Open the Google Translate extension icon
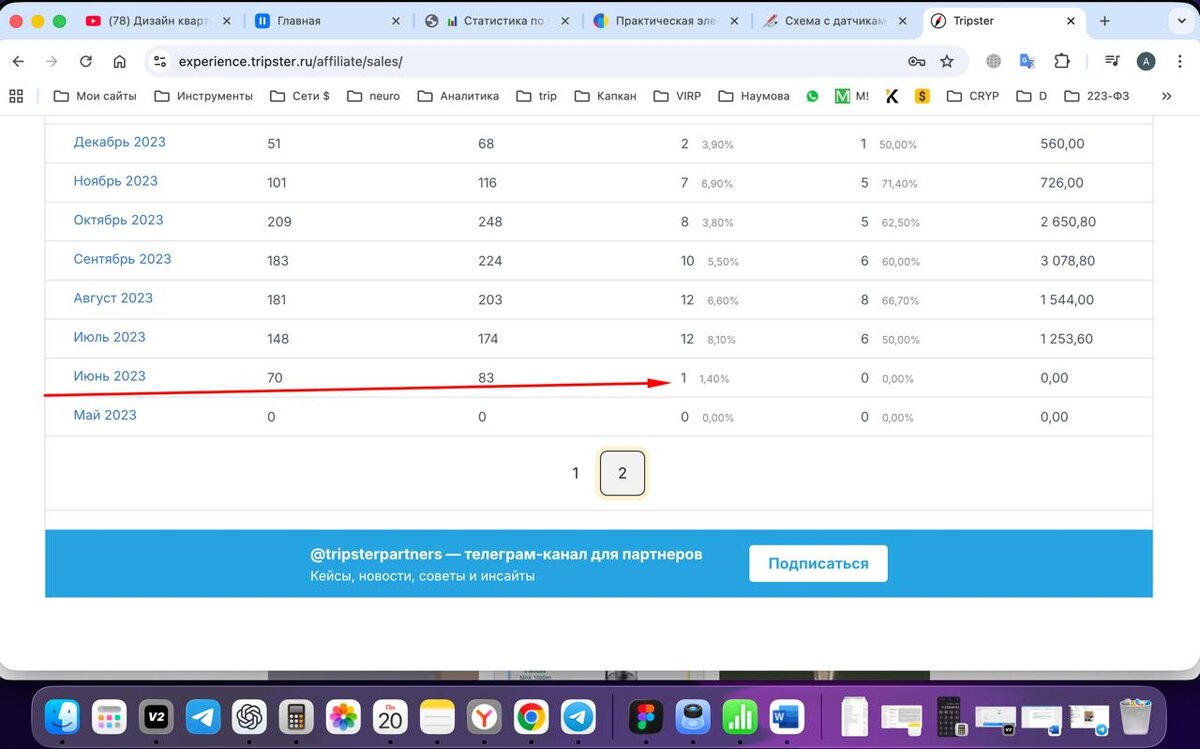 1027,62
